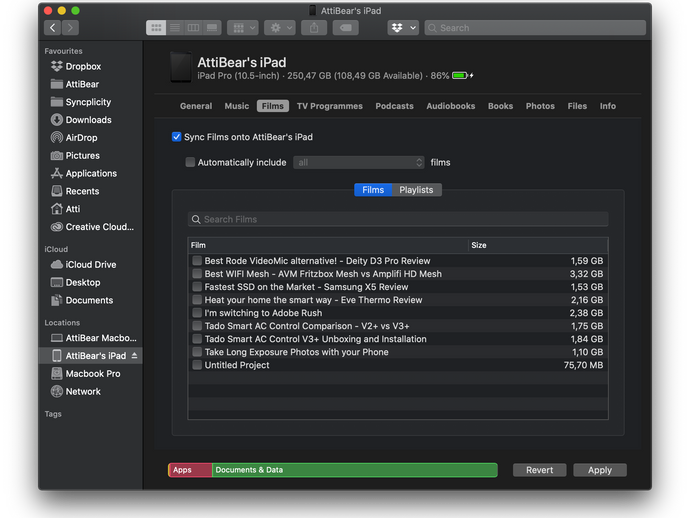
Task: Click the Finder Search field
Action: 535,28
